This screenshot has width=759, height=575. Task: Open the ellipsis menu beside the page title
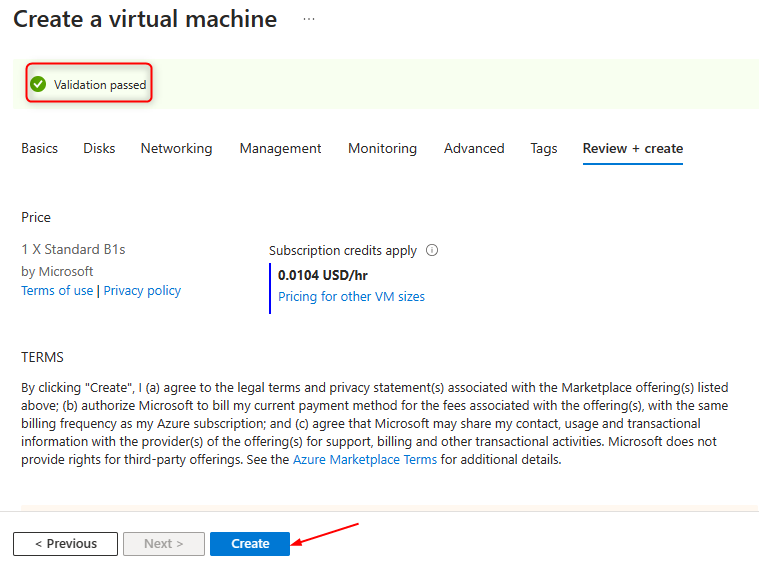[x=309, y=19]
